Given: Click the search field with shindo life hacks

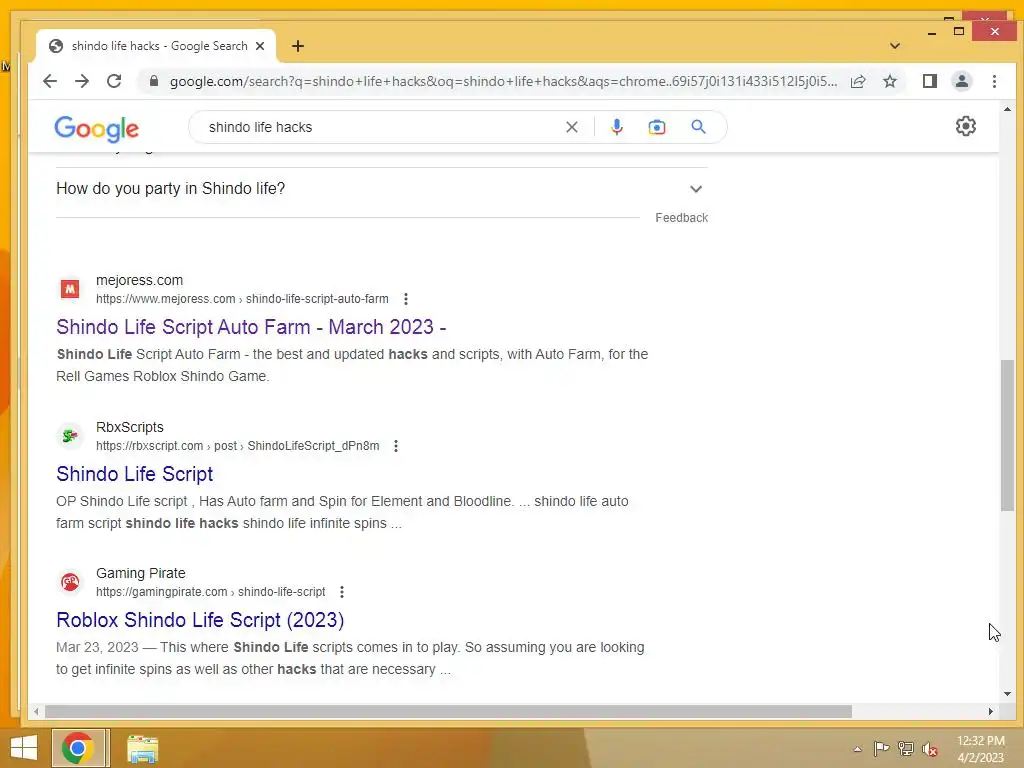Looking at the screenshot, I should point(379,127).
